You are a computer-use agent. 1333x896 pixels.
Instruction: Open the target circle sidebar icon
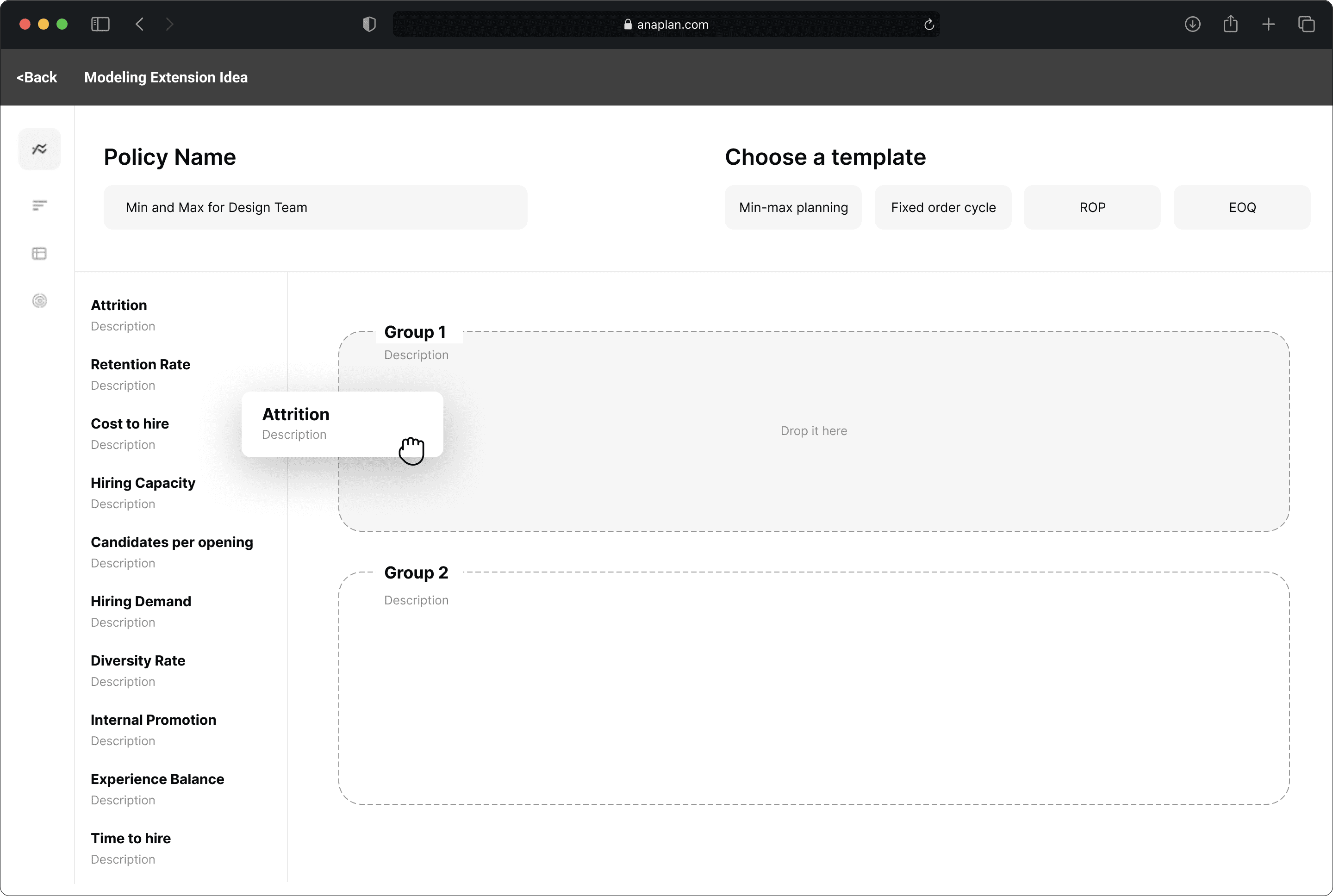[x=39, y=300]
